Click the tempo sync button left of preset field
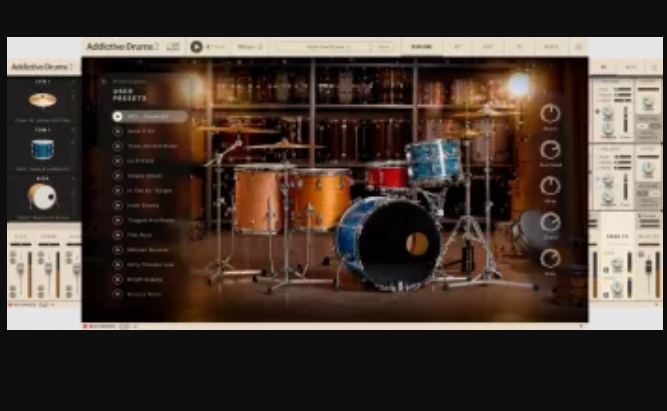This screenshot has width=667, height=411. 250,47
